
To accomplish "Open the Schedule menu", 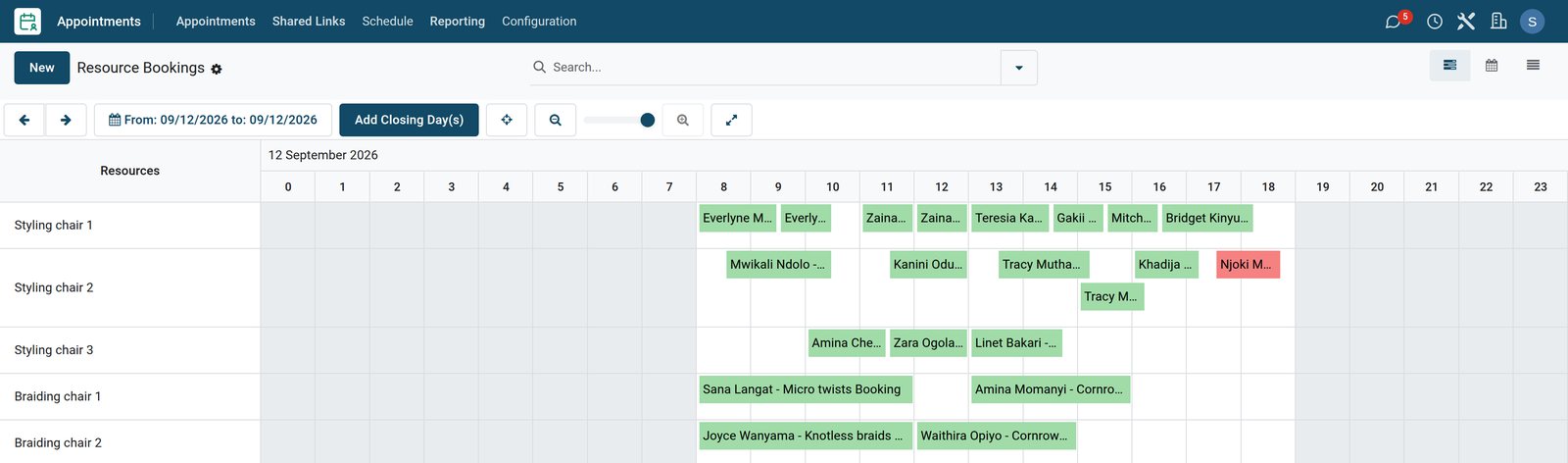I will (x=387, y=21).
